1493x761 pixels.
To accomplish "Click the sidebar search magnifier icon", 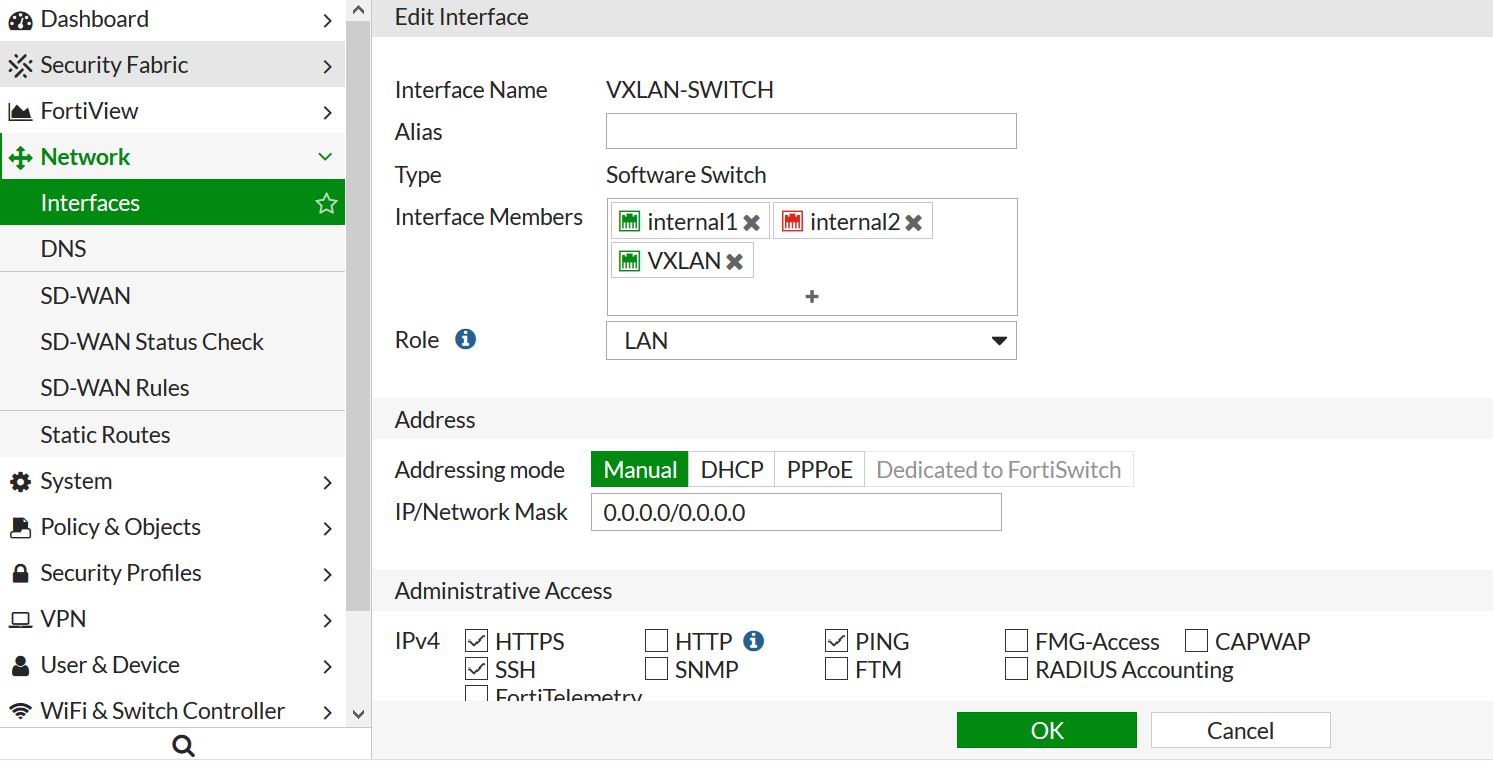I will pyautogui.click(x=184, y=746).
